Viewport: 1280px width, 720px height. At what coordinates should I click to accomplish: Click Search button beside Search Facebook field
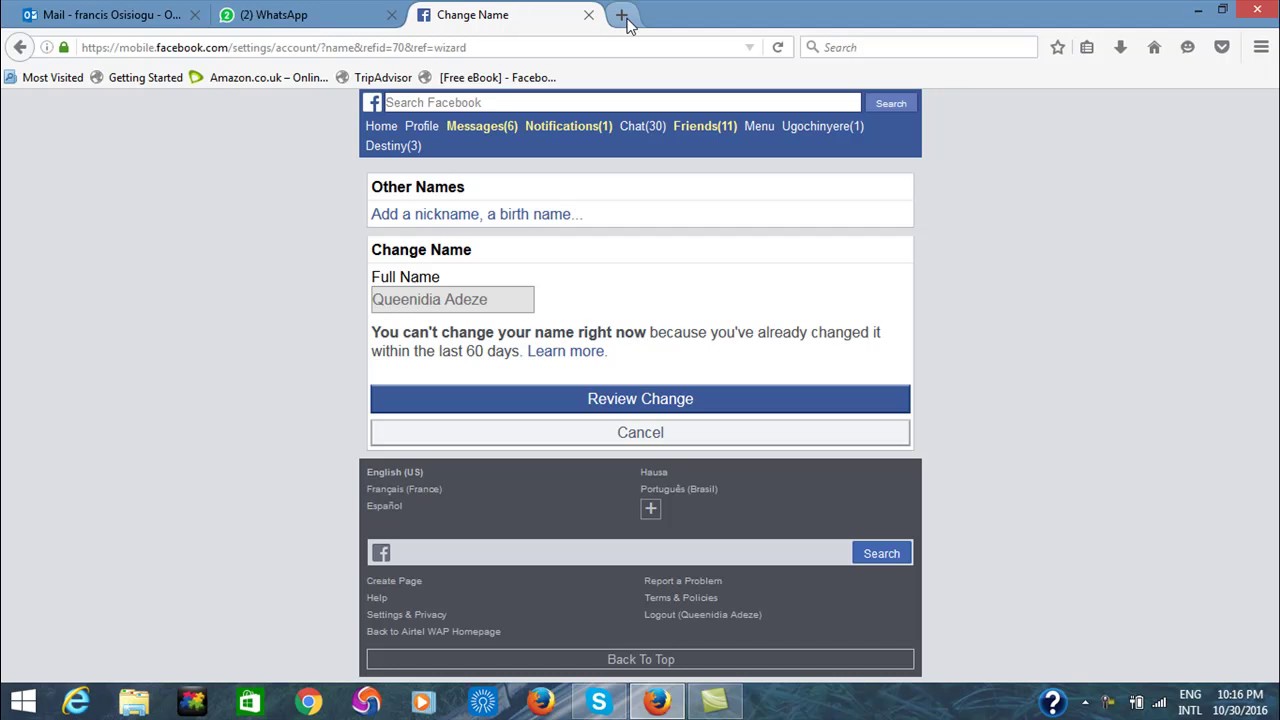(x=891, y=103)
